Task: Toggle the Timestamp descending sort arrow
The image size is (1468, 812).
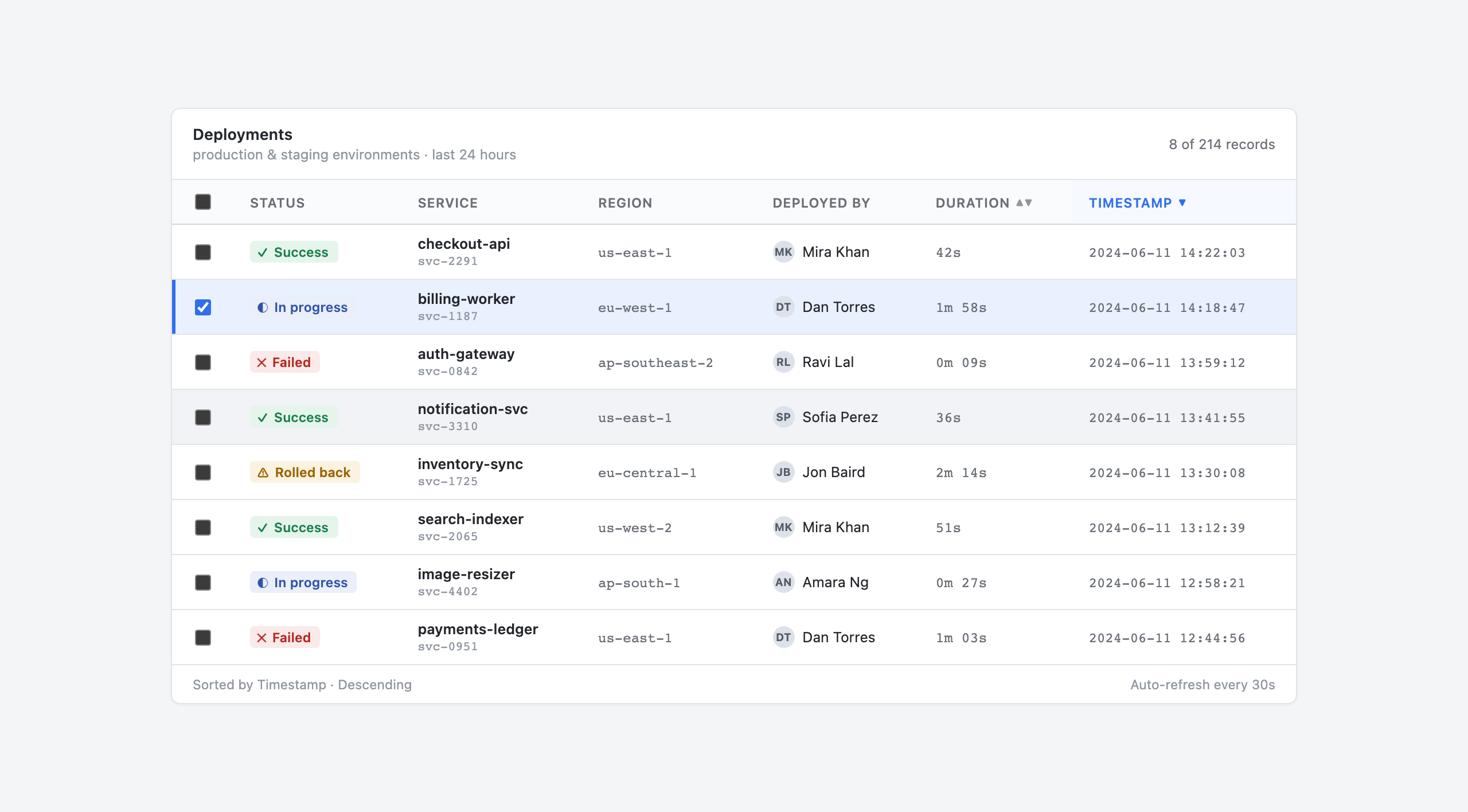Action: tap(1182, 202)
